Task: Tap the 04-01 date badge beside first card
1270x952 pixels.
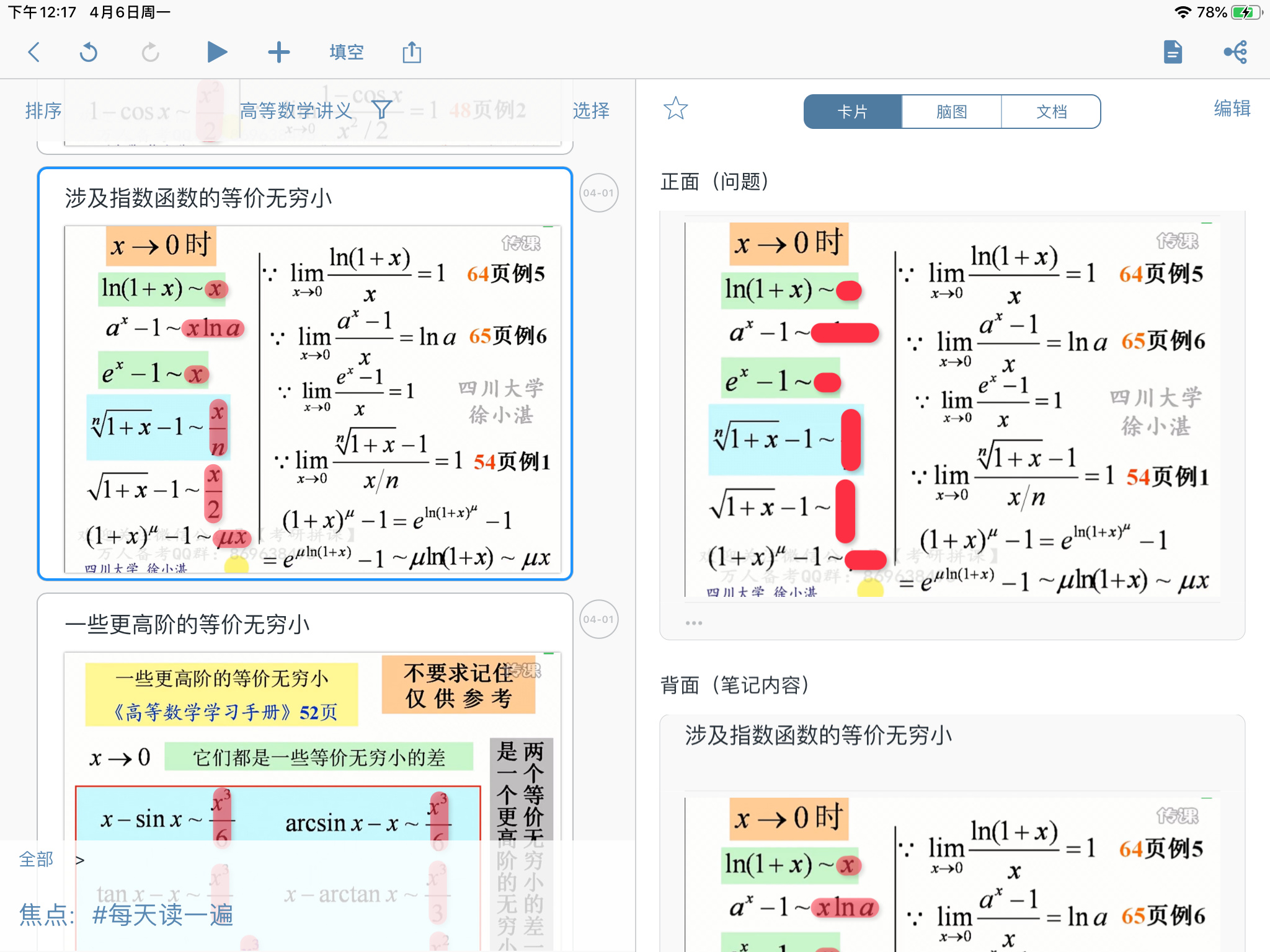Action: click(598, 193)
